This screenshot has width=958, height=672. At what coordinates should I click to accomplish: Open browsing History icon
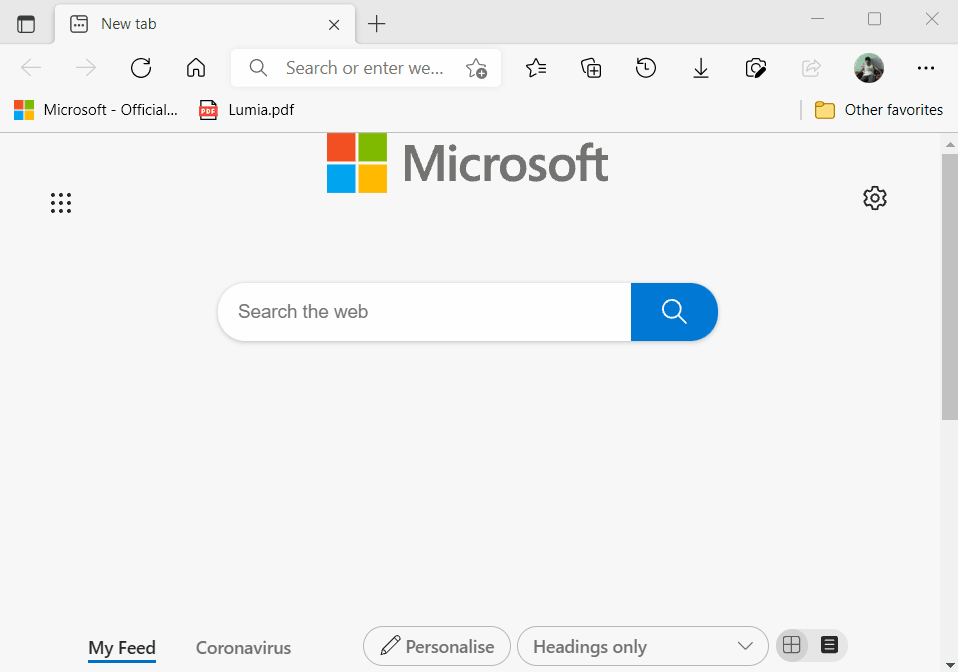click(x=645, y=68)
